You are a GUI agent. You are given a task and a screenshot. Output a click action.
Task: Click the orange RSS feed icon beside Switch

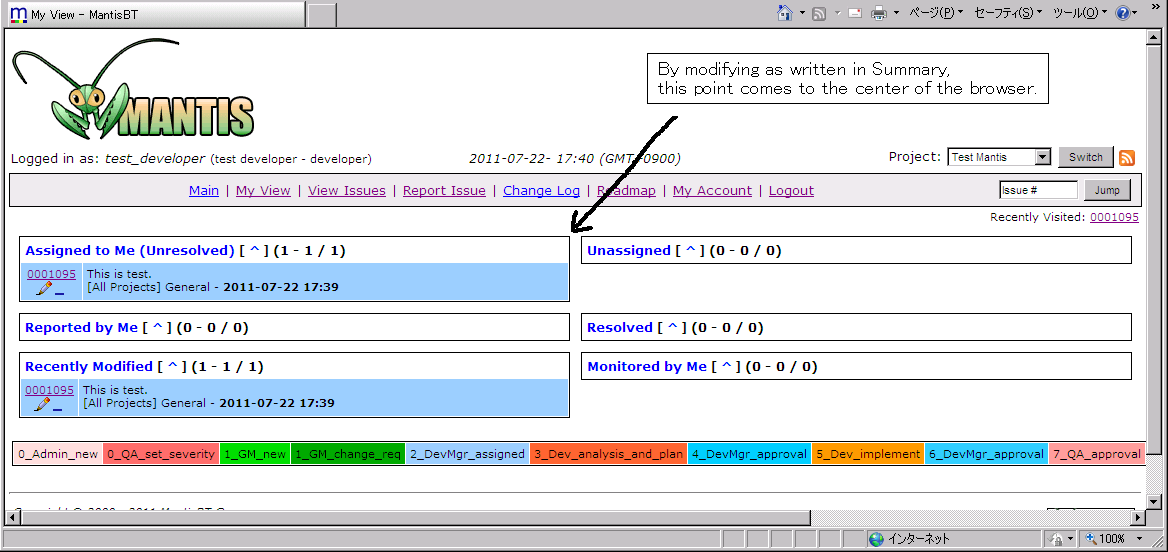tap(1127, 158)
